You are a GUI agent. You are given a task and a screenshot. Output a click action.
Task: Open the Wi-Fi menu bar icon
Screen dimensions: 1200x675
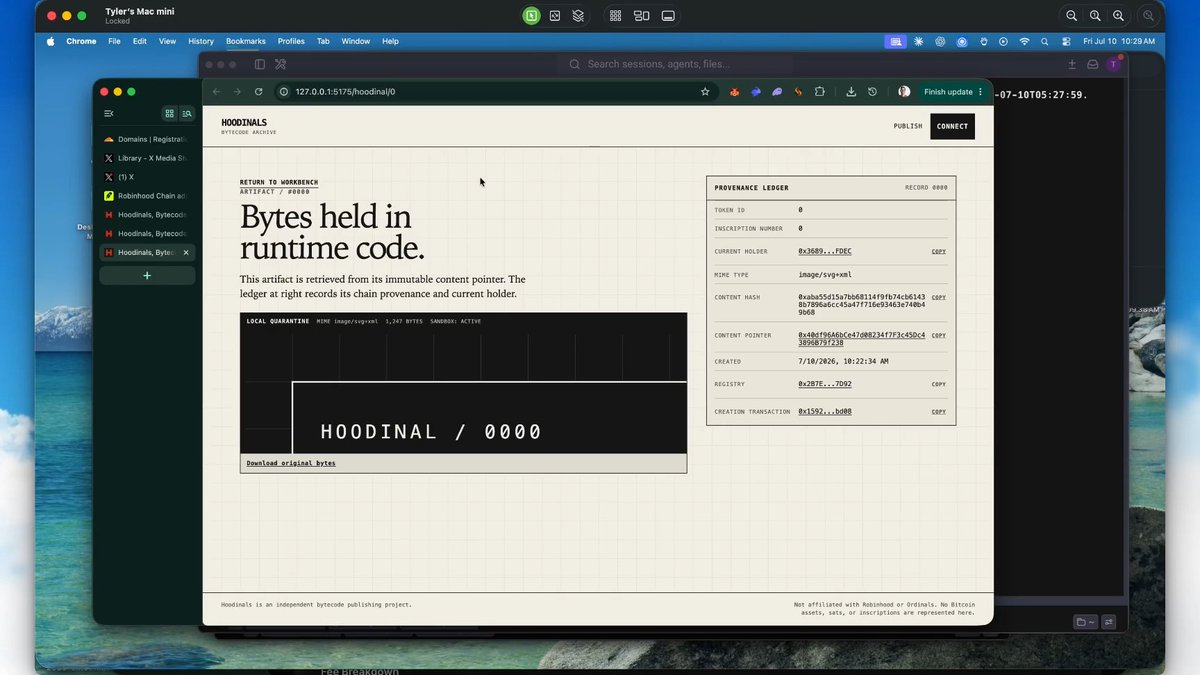pos(1024,41)
